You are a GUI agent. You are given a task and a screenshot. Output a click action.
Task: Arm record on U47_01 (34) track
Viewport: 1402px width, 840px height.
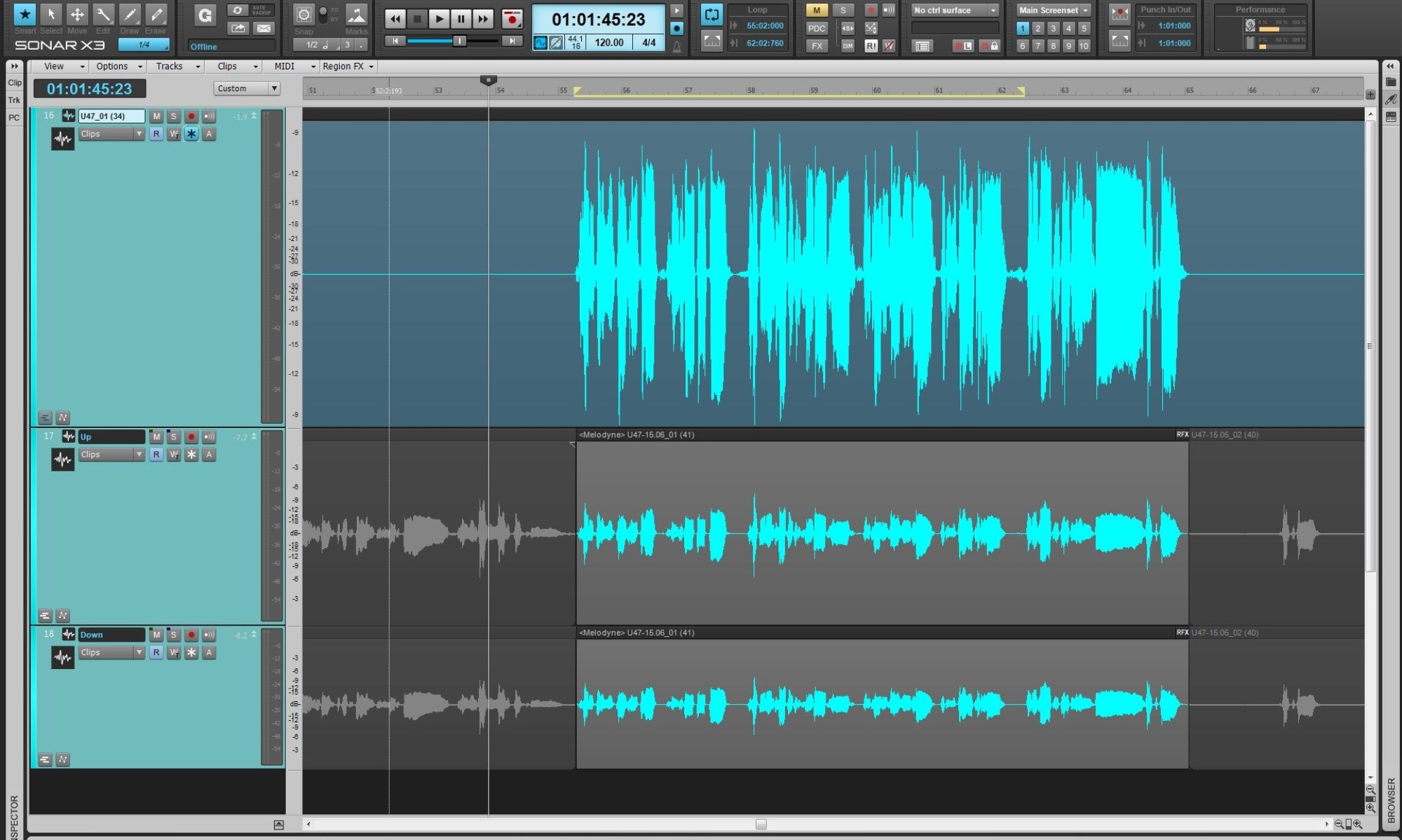(191, 116)
